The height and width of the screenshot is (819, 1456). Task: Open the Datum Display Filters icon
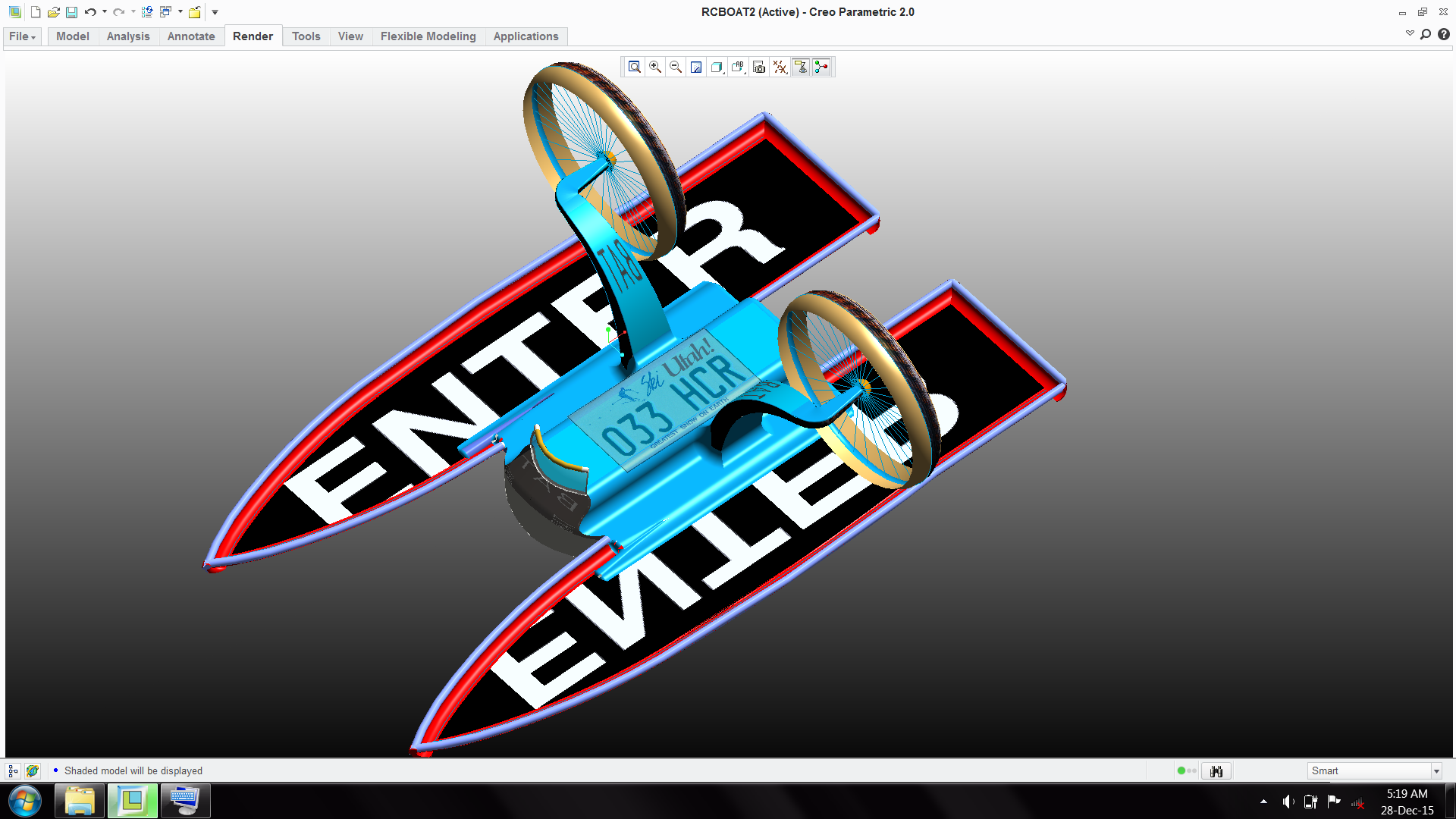(x=780, y=67)
